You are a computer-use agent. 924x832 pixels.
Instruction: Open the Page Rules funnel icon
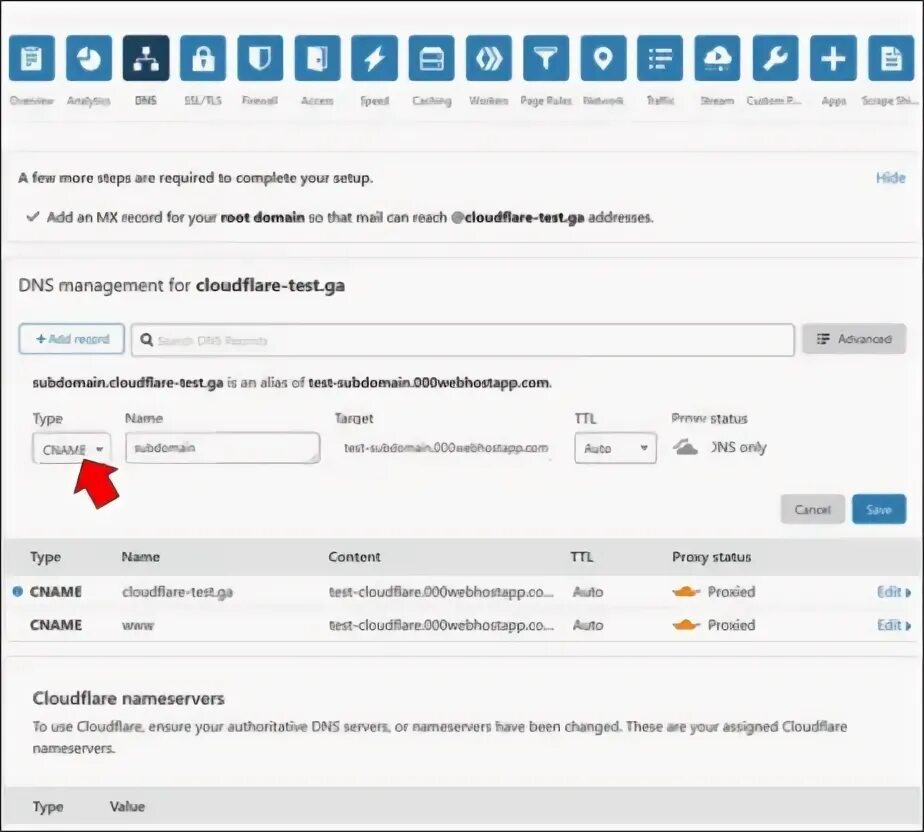click(546, 58)
